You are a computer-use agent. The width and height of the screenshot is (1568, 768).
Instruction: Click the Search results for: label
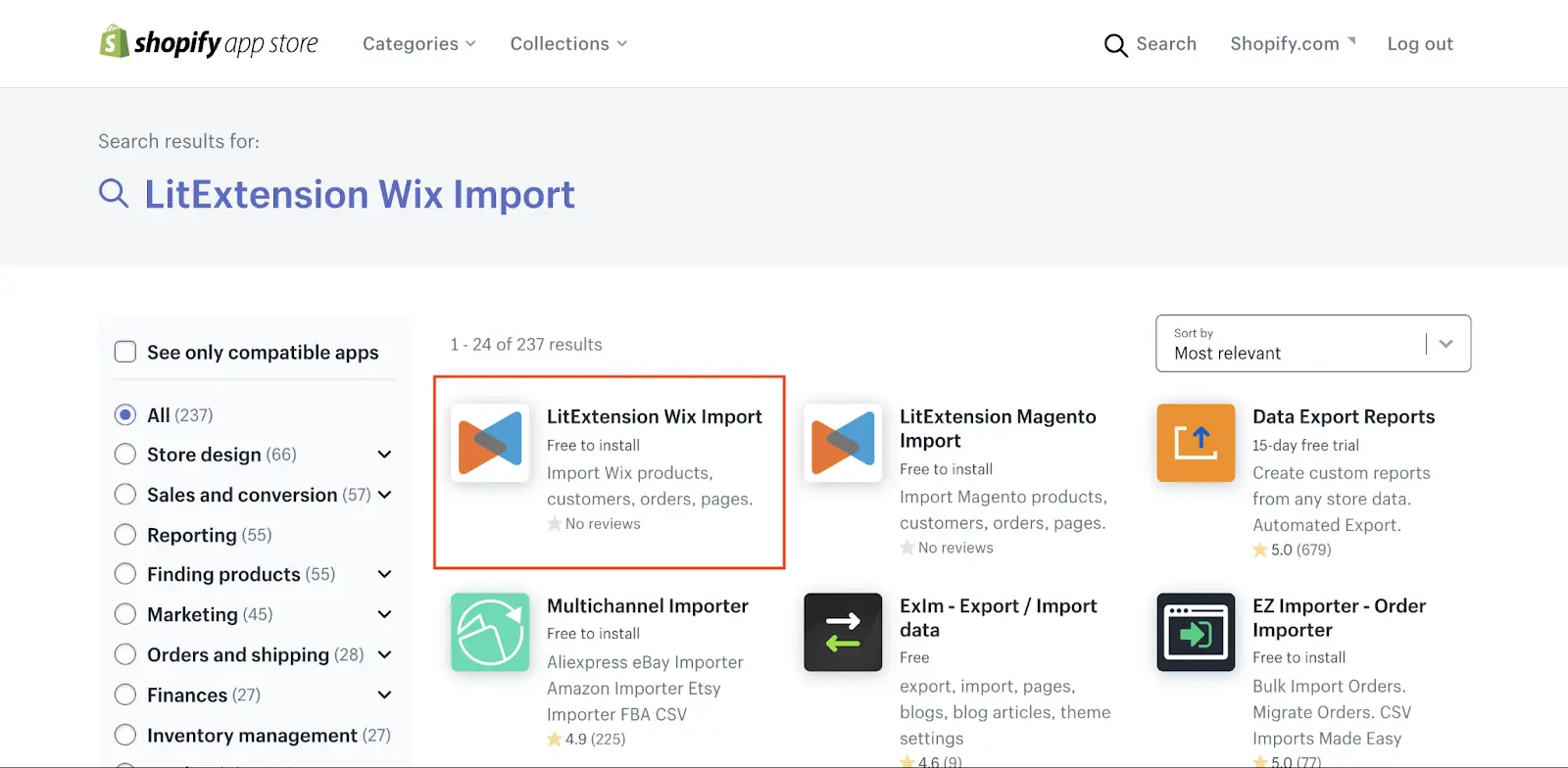pyautogui.click(x=179, y=141)
